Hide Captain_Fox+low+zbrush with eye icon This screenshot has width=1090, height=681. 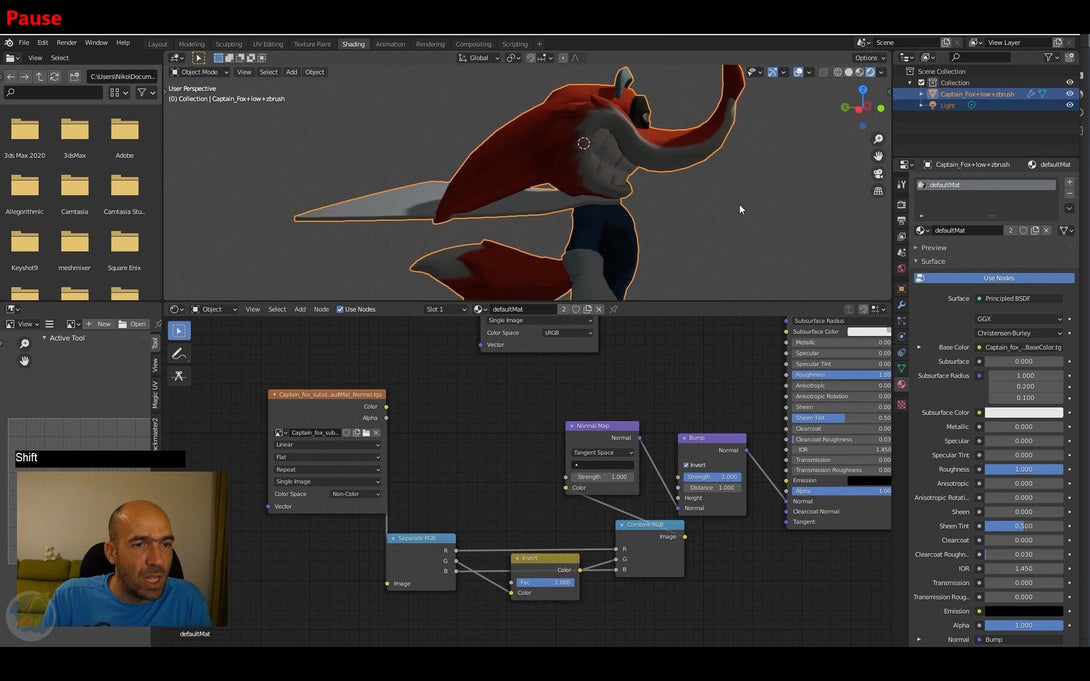coord(1070,94)
